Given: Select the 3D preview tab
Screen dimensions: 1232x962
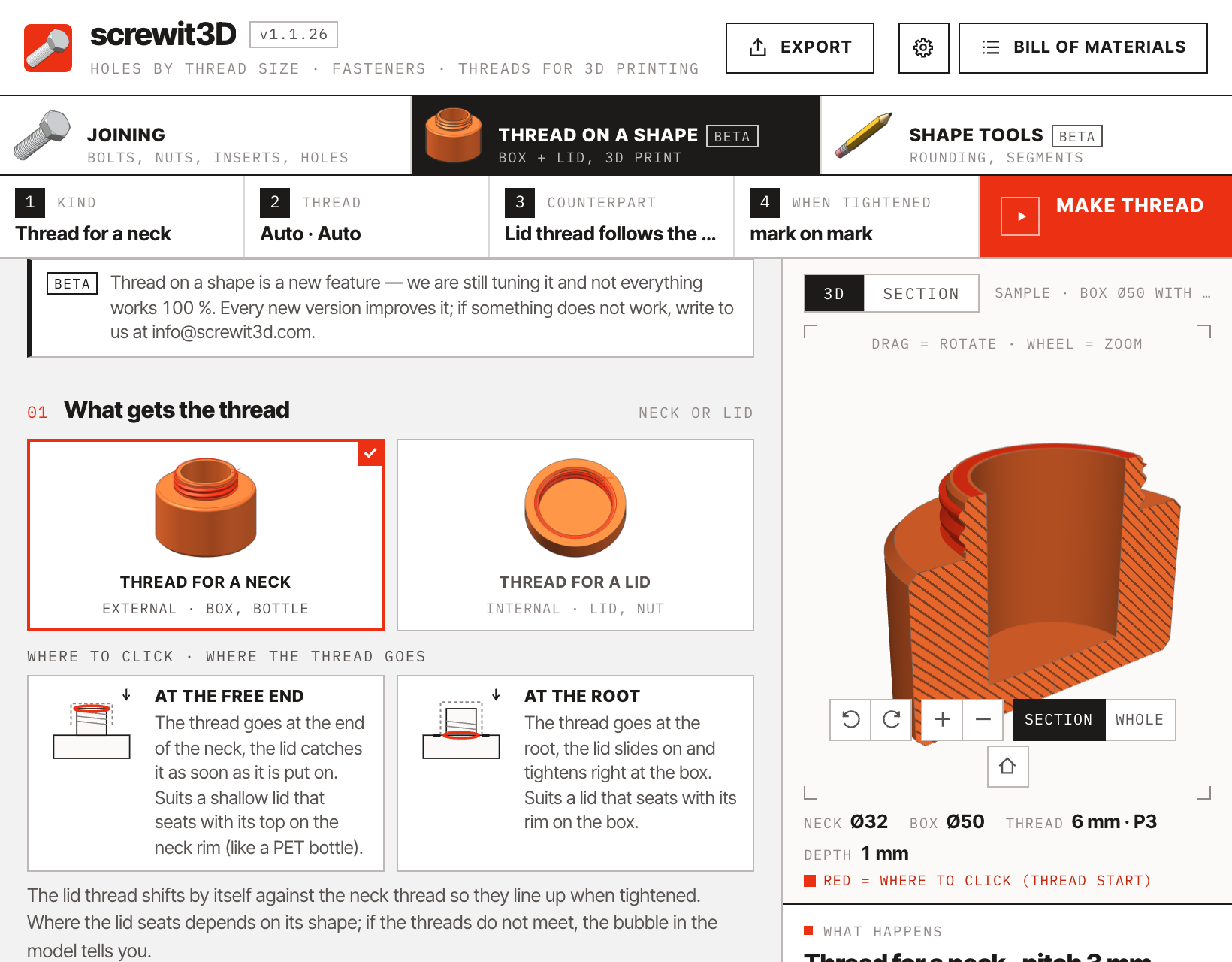Looking at the screenshot, I should [x=835, y=293].
